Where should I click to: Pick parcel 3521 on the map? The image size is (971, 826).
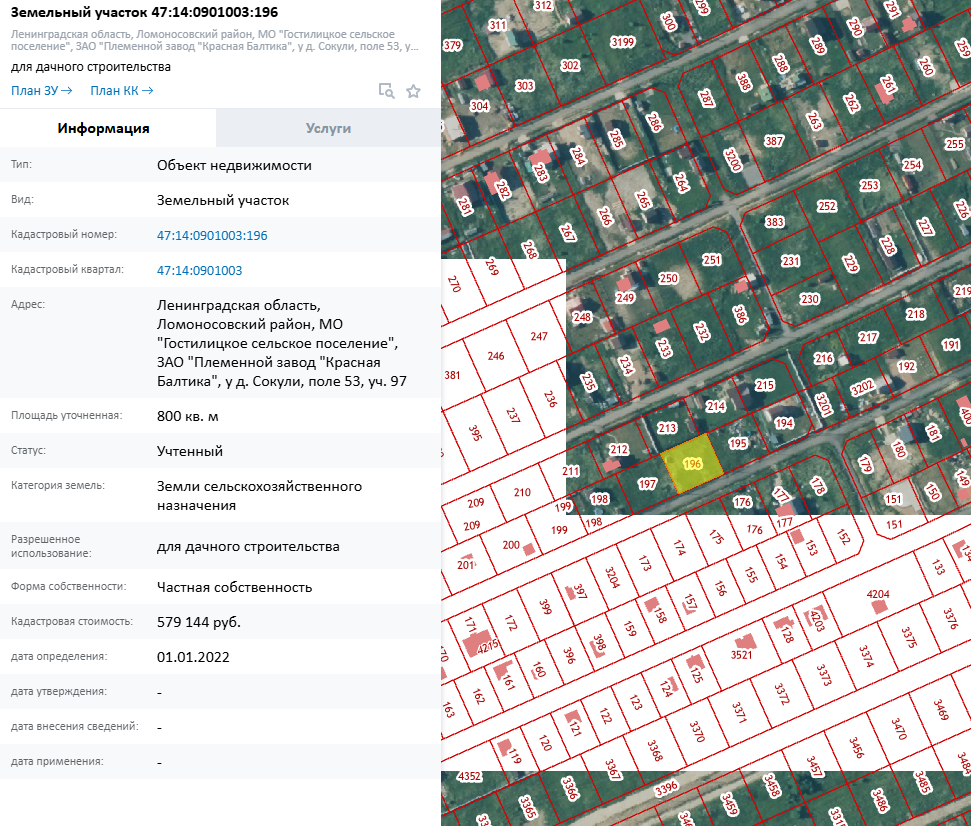pos(741,655)
